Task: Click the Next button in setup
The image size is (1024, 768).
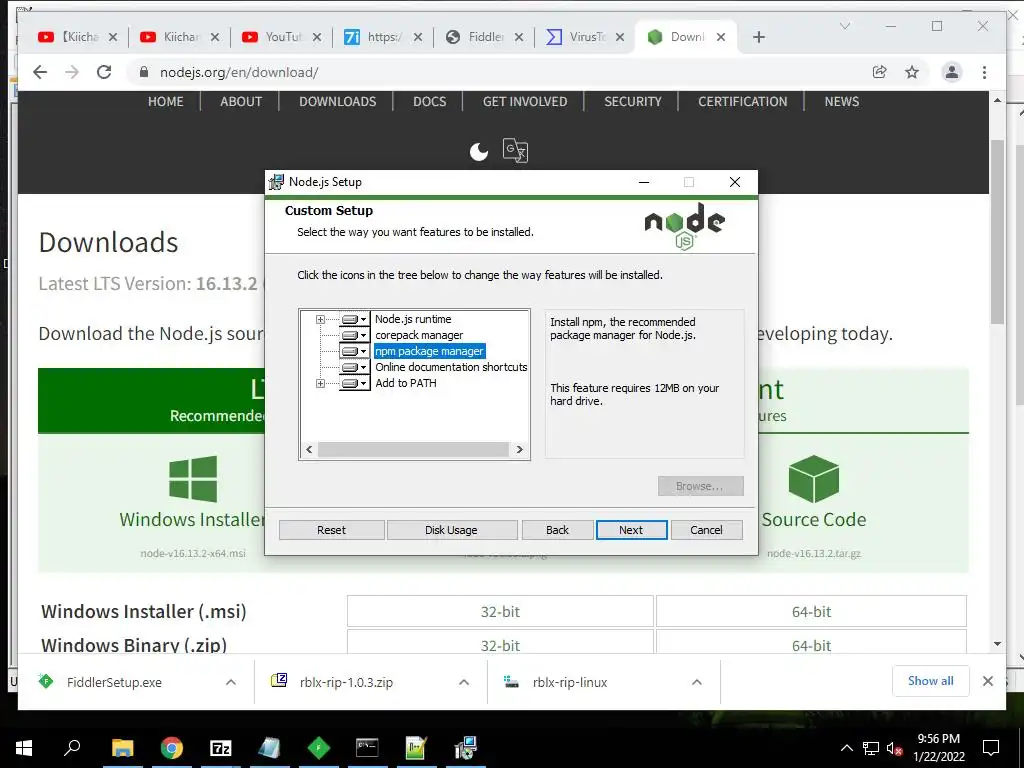Action: click(631, 530)
